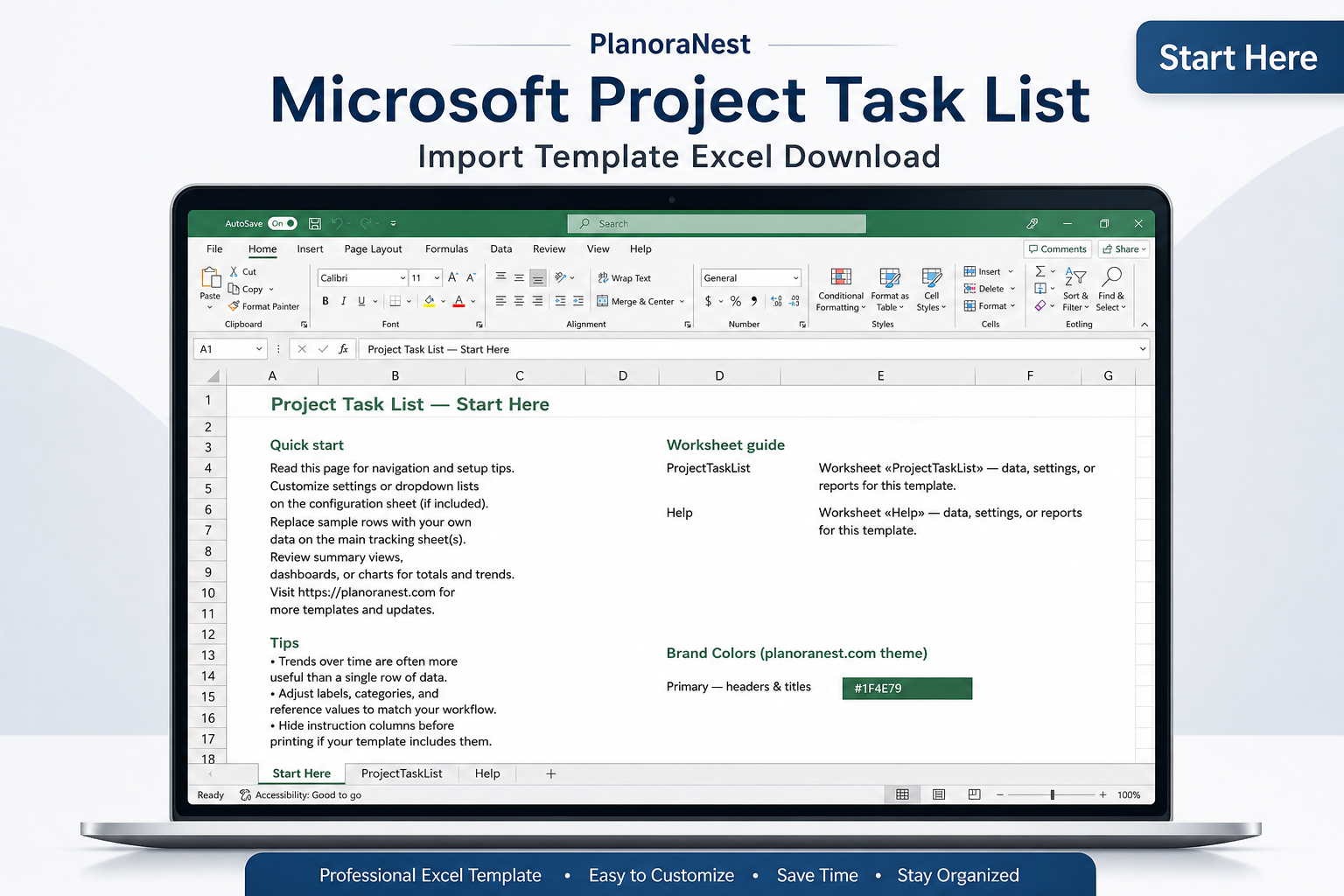Image resolution: width=1344 pixels, height=896 pixels.
Task: Add a new sheet with plus button
Action: point(551,773)
